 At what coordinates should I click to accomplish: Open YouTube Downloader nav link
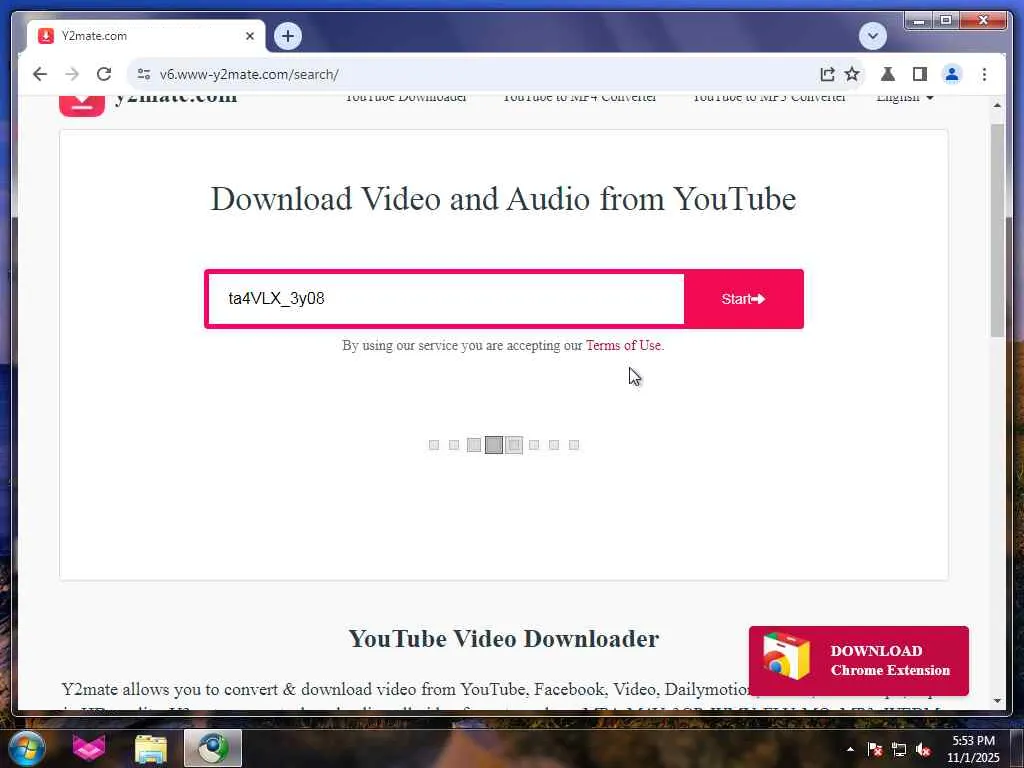coord(406,98)
